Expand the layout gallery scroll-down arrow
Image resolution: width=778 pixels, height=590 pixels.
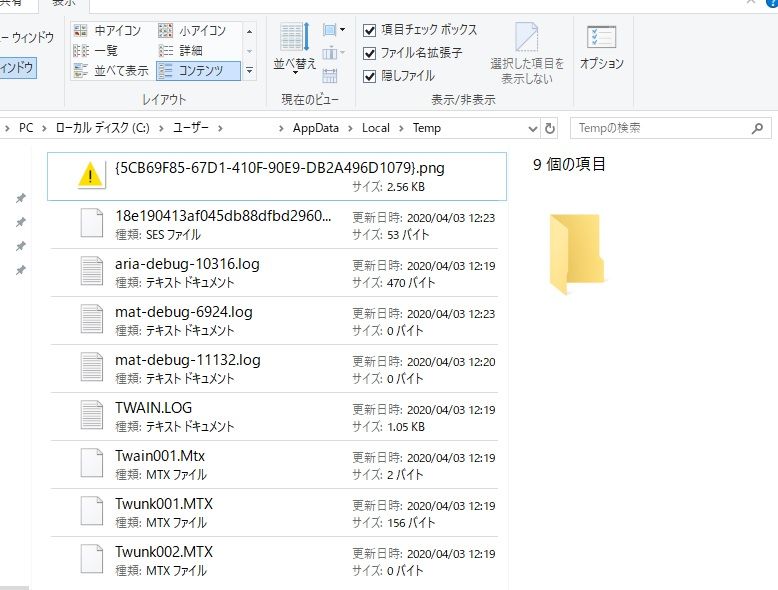coord(249,51)
